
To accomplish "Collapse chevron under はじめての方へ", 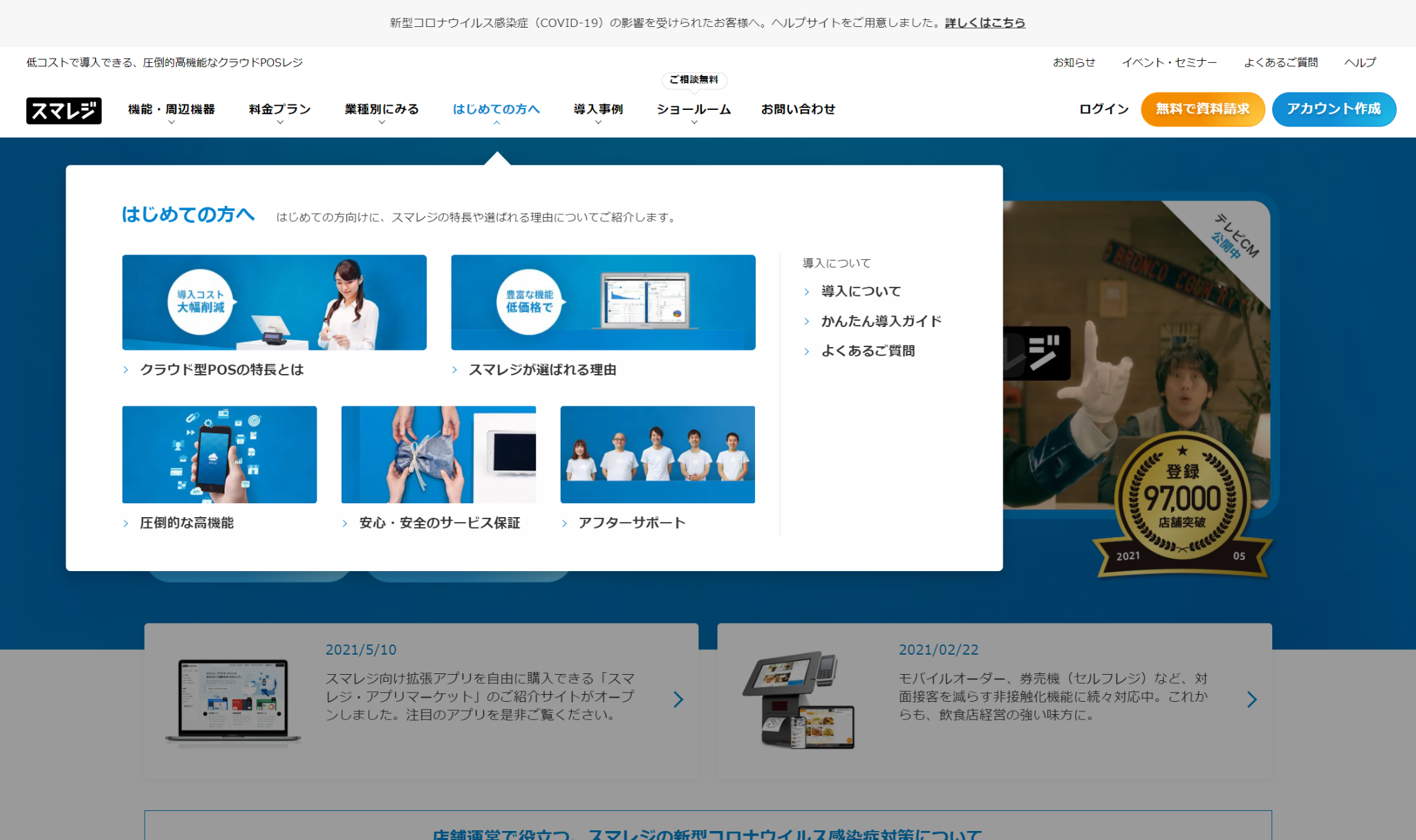I will pos(496,123).
